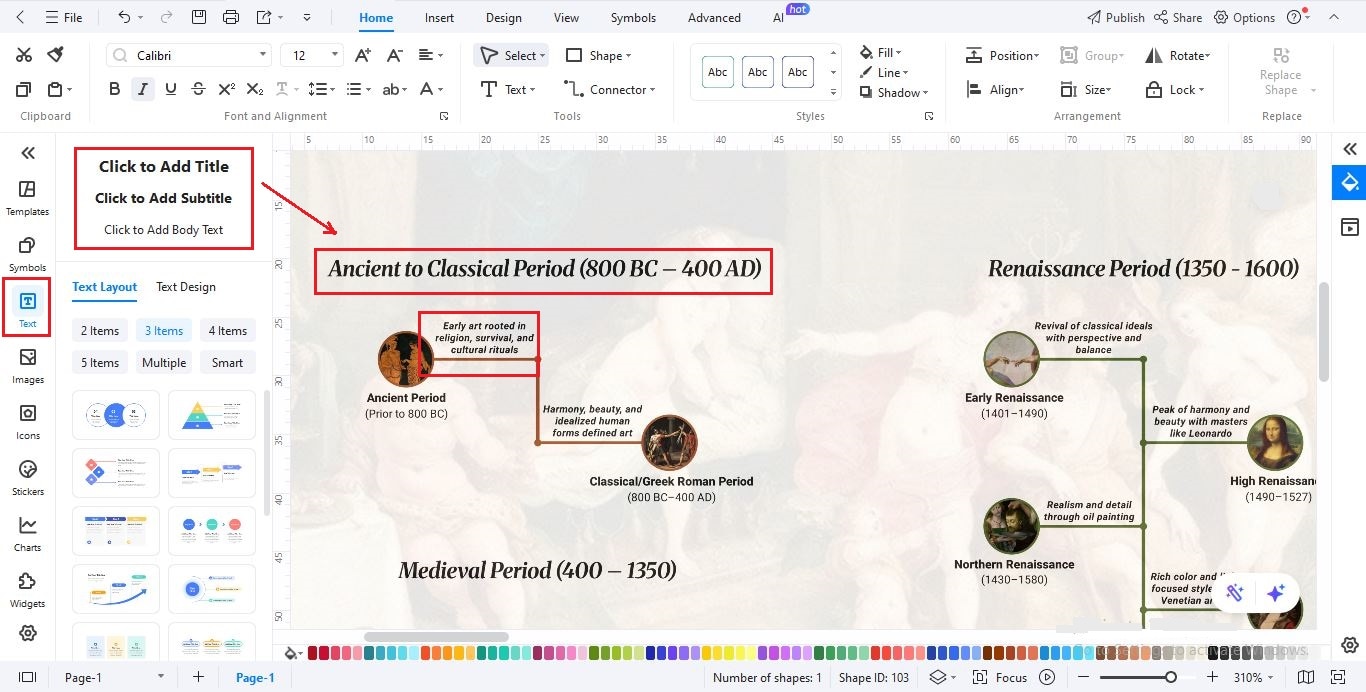The width and height of the screenshot is (1366, 692).
Task: Switch to the Text Design tab
Action: 186,287
